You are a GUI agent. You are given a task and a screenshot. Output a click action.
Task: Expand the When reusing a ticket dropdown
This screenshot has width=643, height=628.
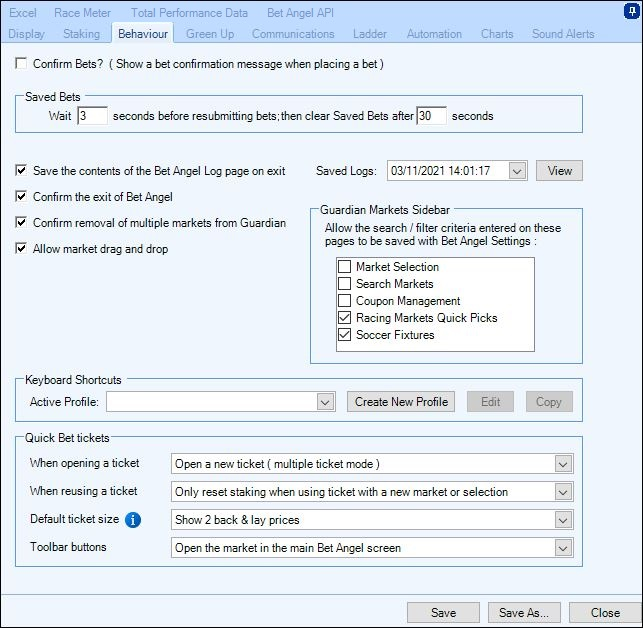[x=563, y=492]
